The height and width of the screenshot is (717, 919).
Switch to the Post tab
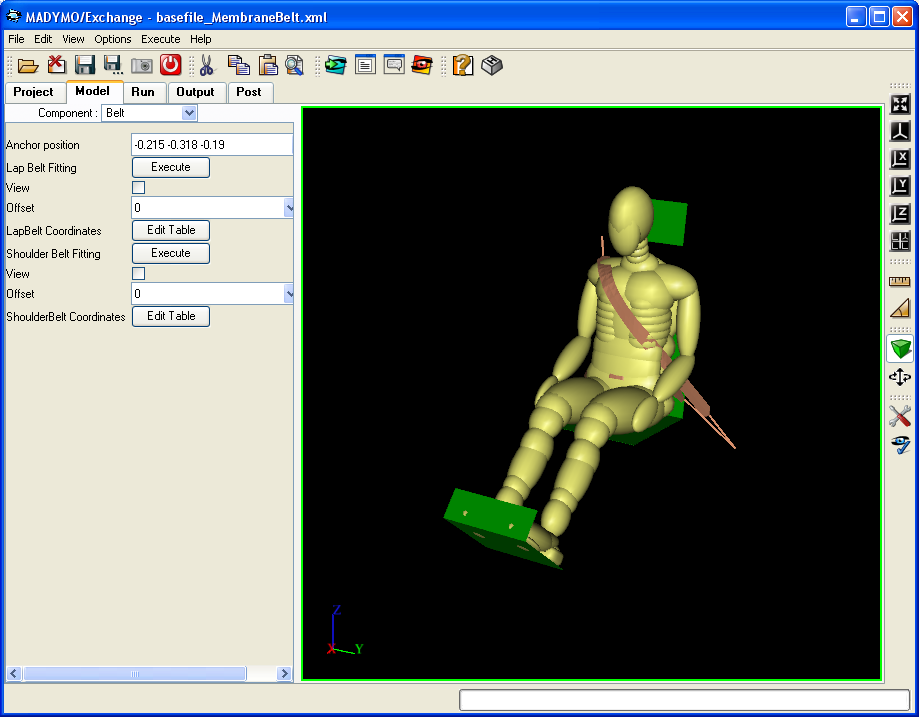249,92
